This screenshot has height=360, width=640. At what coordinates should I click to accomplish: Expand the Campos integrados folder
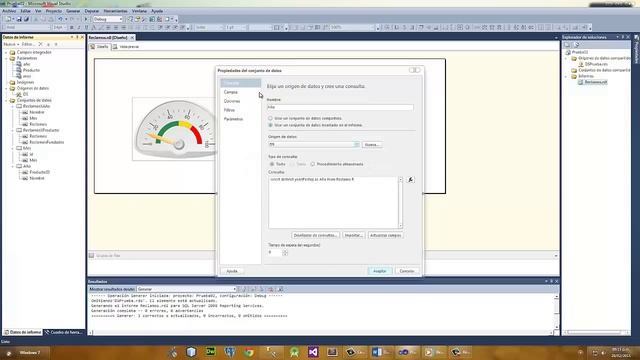tap(7, 52)
